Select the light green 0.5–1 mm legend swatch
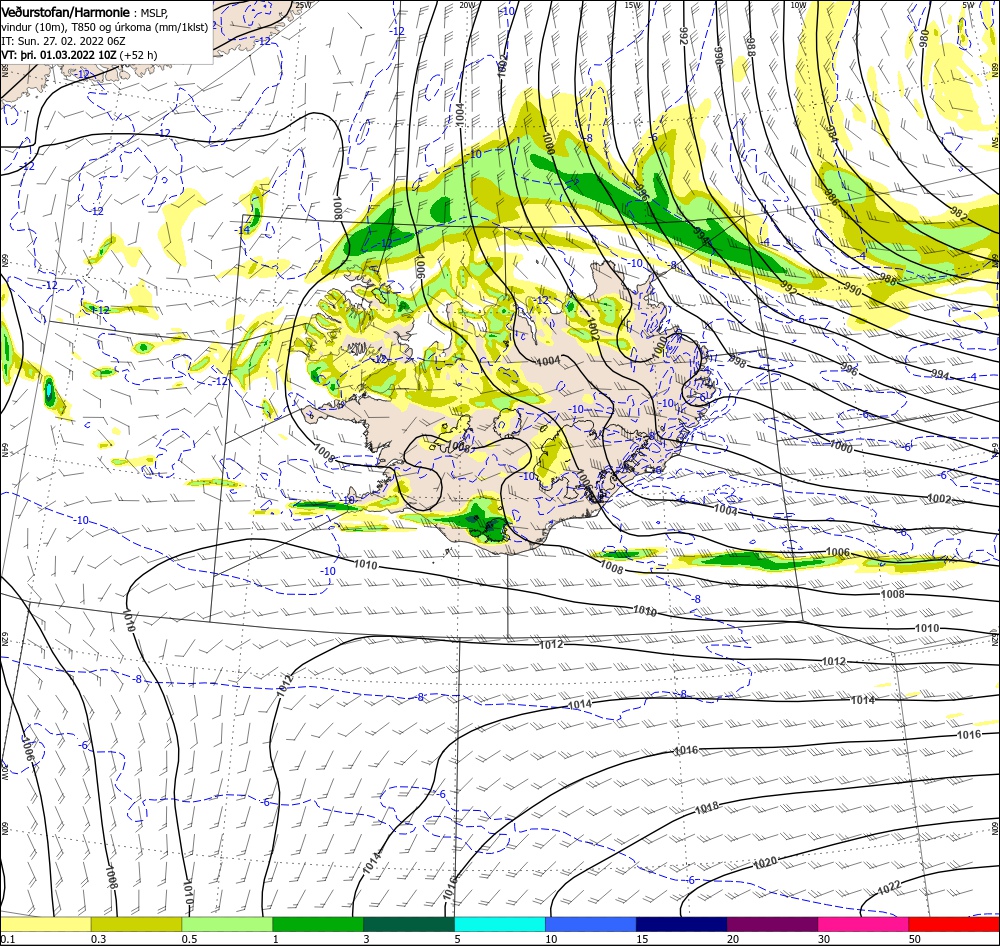 tap(227, 924)
